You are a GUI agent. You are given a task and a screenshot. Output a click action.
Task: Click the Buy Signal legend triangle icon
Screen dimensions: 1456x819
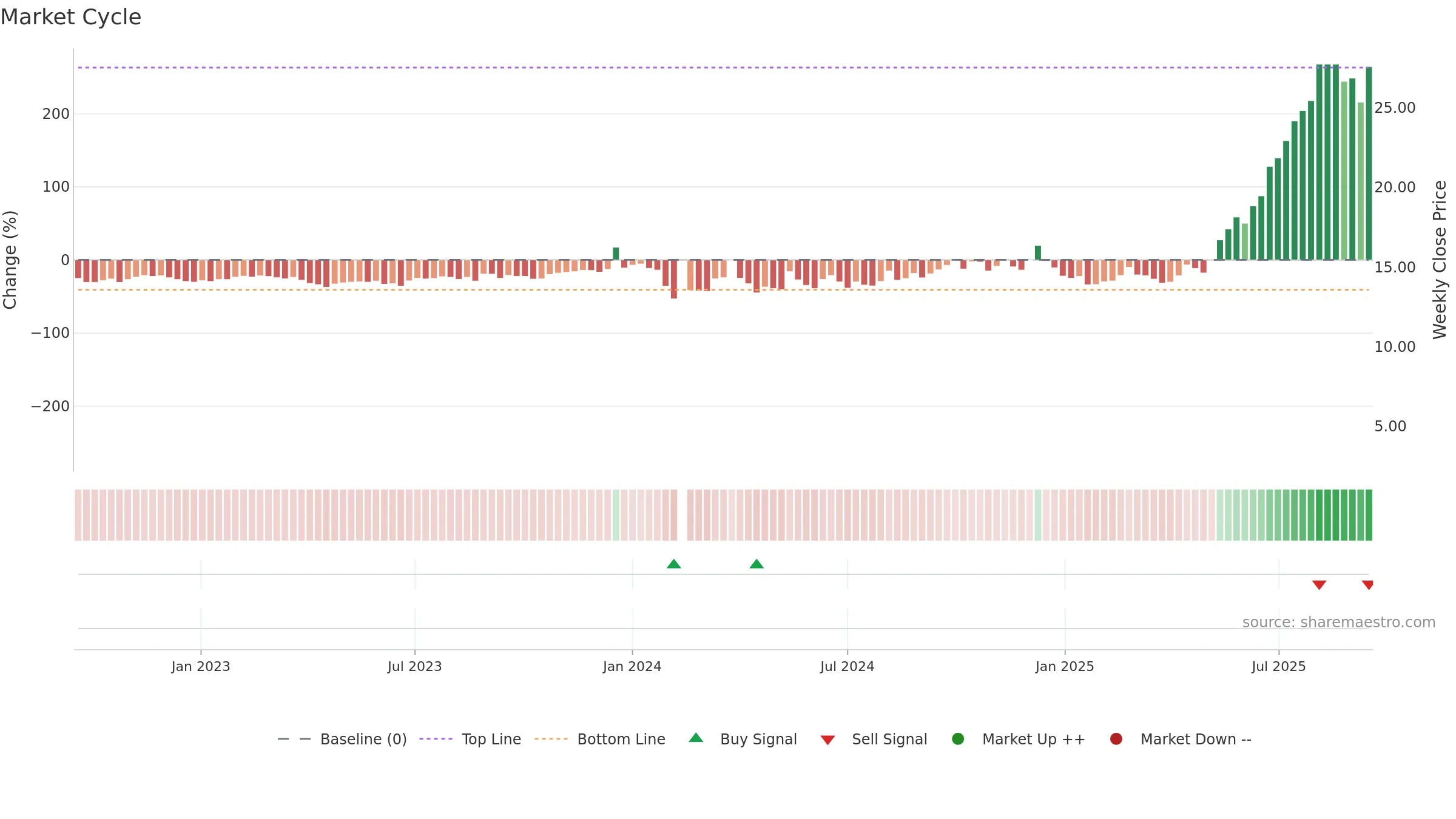tap(696, 738)
